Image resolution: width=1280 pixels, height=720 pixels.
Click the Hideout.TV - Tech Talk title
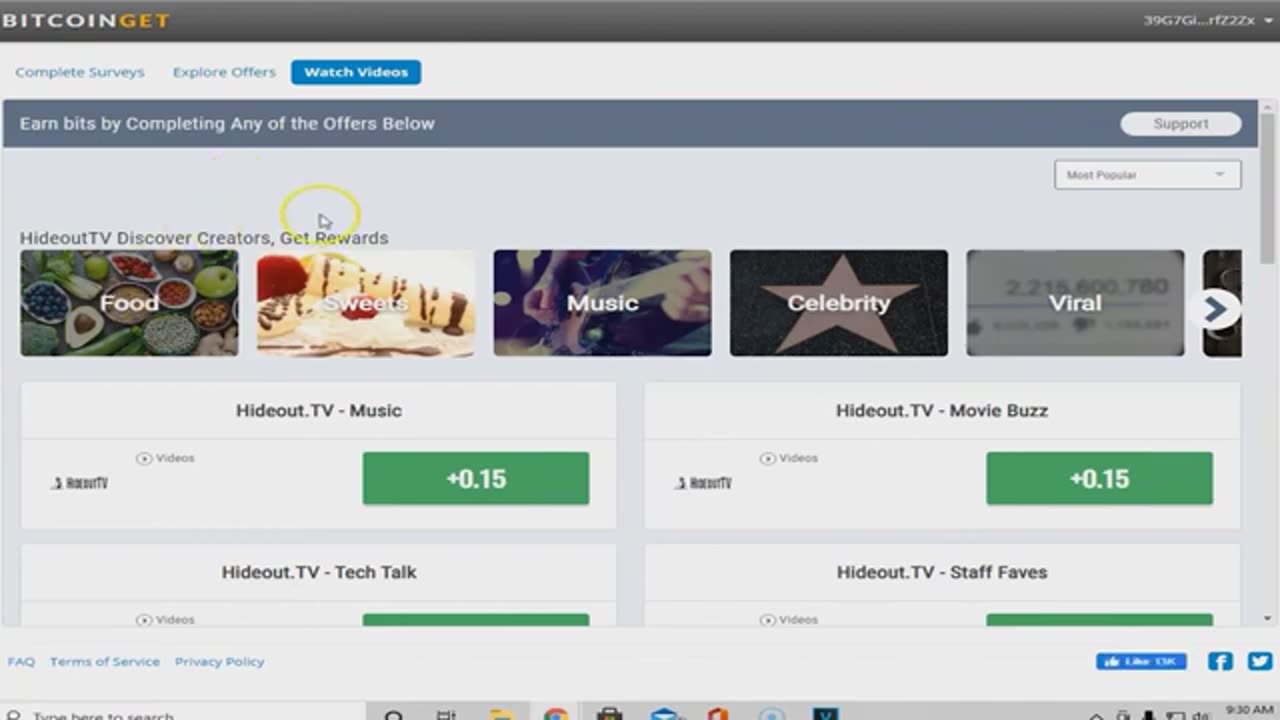(319, 572)
